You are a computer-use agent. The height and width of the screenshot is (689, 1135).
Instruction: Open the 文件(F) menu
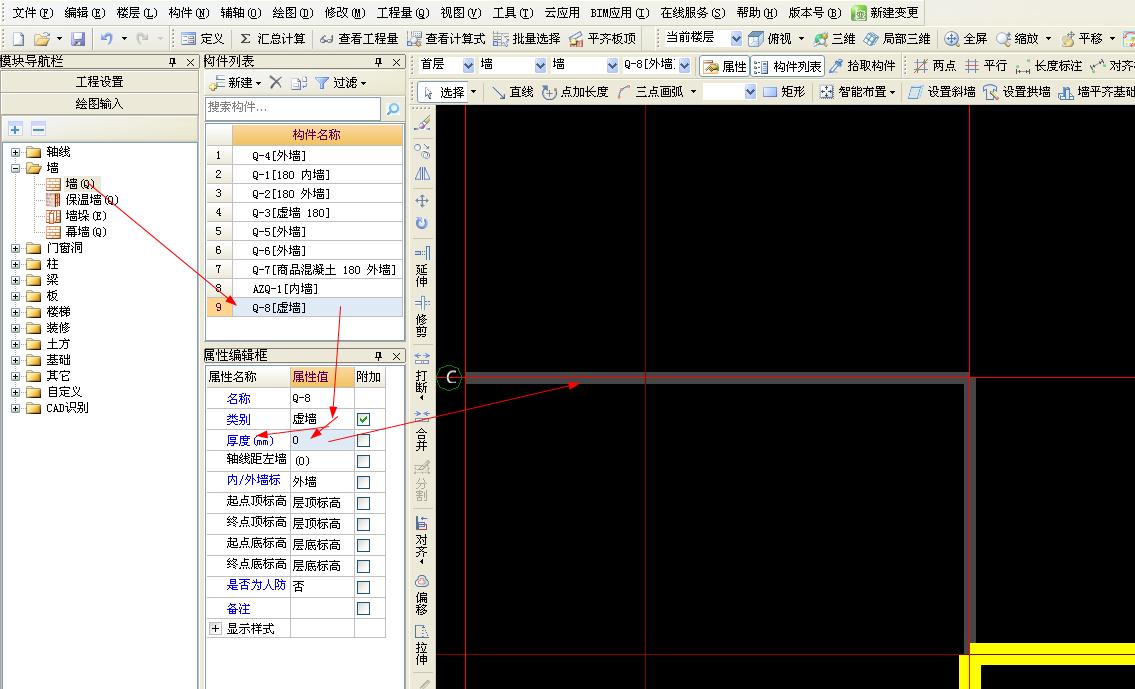(x=33, y=12)
